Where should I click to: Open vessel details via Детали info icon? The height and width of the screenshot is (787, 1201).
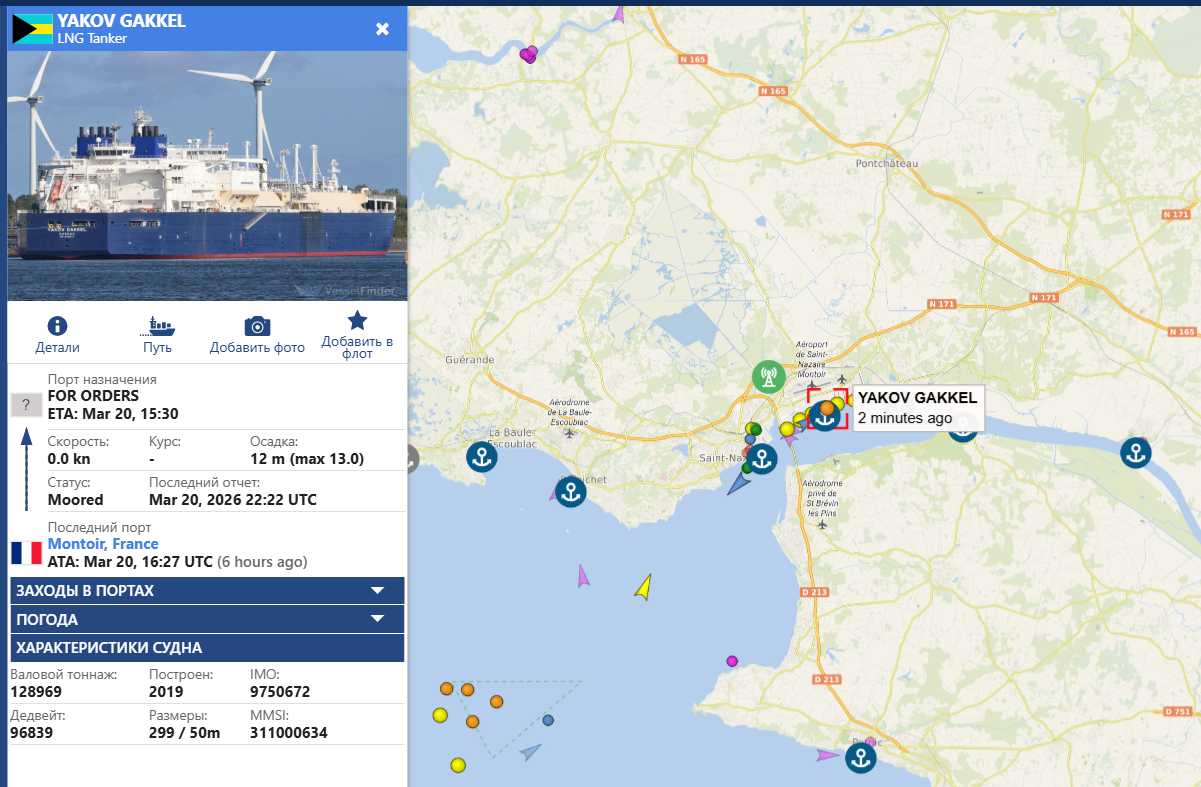(57, 326)
